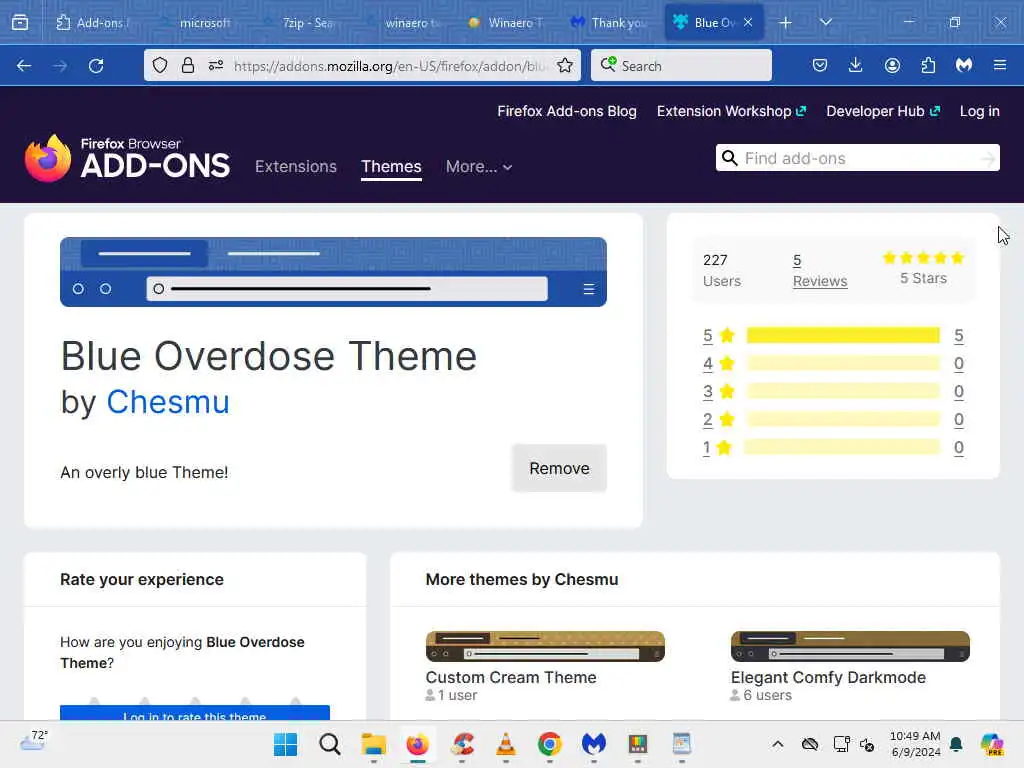Close the Blue Overdose tab
This screenshot has width=1024, height=768.
tap(748, 22)
